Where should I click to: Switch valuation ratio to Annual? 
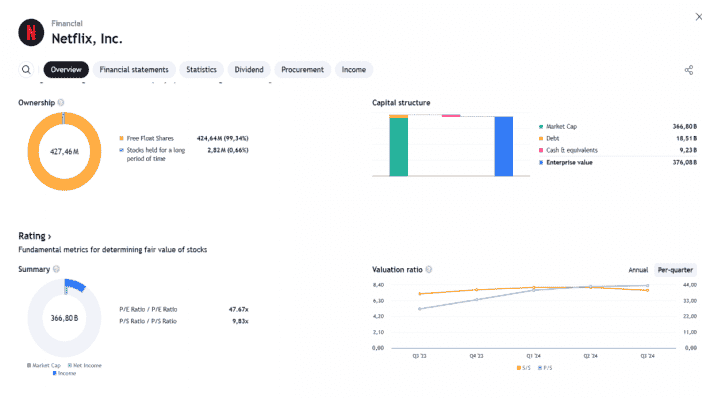pos(638,270)
